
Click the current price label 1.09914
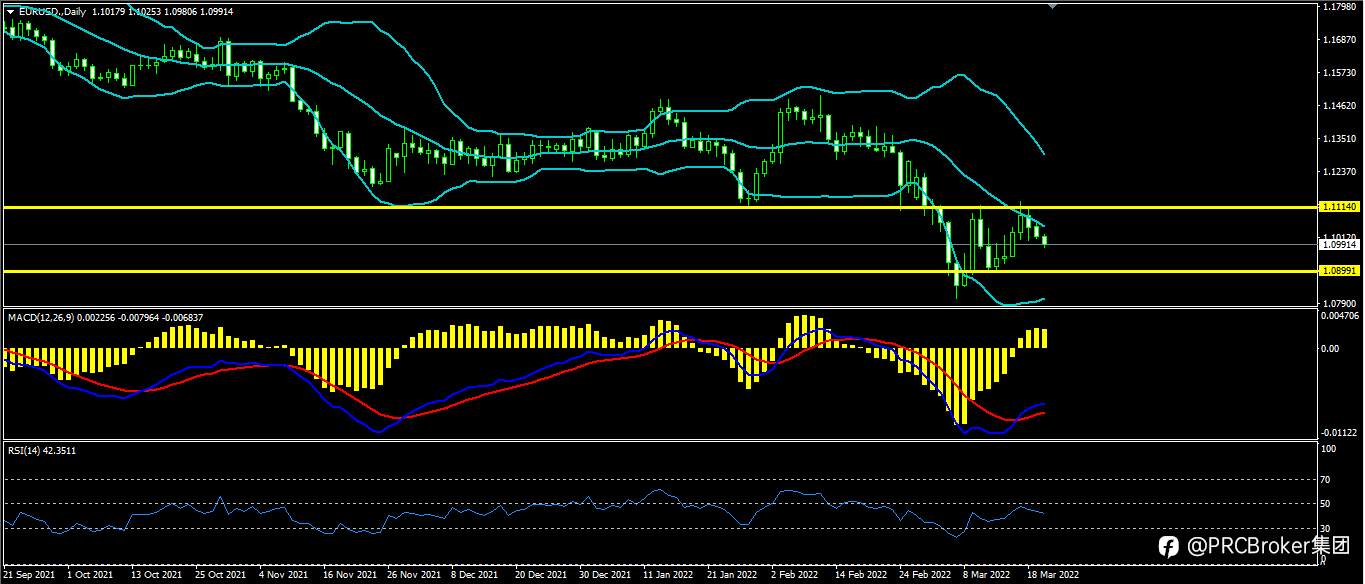pyautogui.click(x=1338, y=244)
